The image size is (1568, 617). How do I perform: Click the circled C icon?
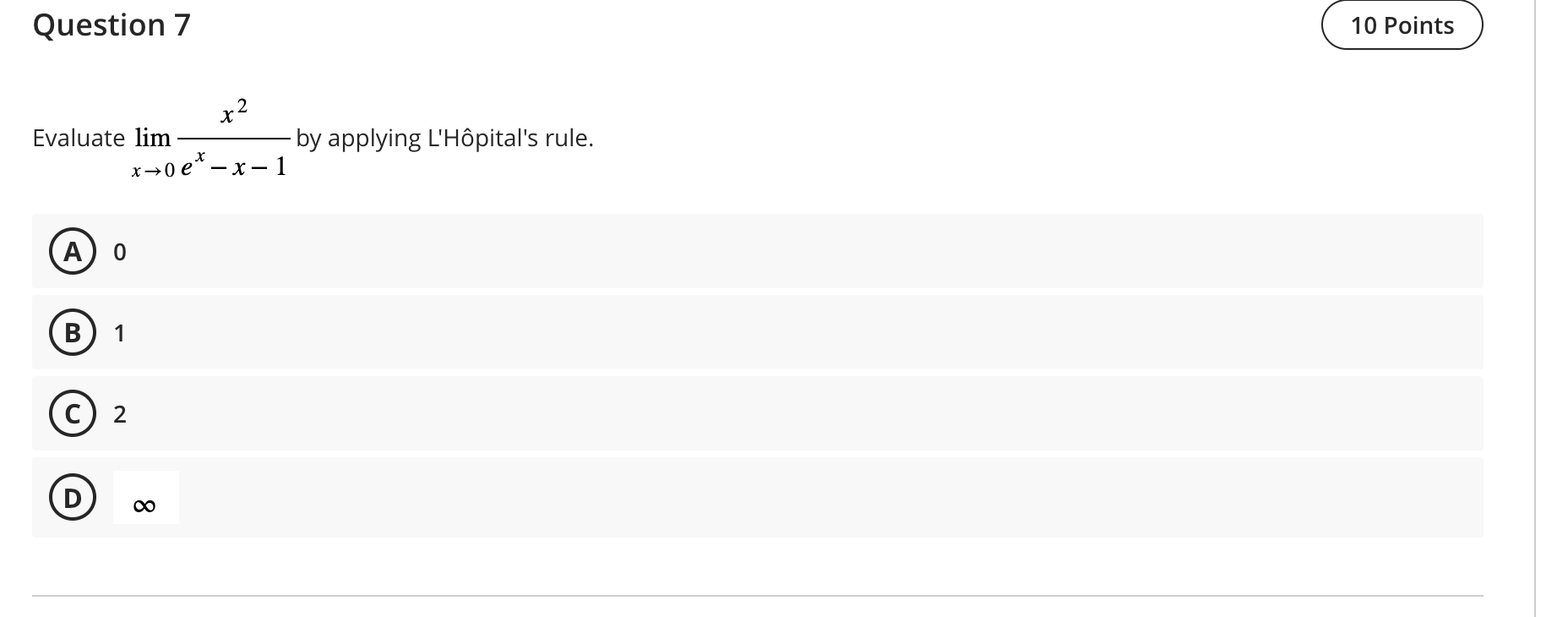click(x=73, y=413)
